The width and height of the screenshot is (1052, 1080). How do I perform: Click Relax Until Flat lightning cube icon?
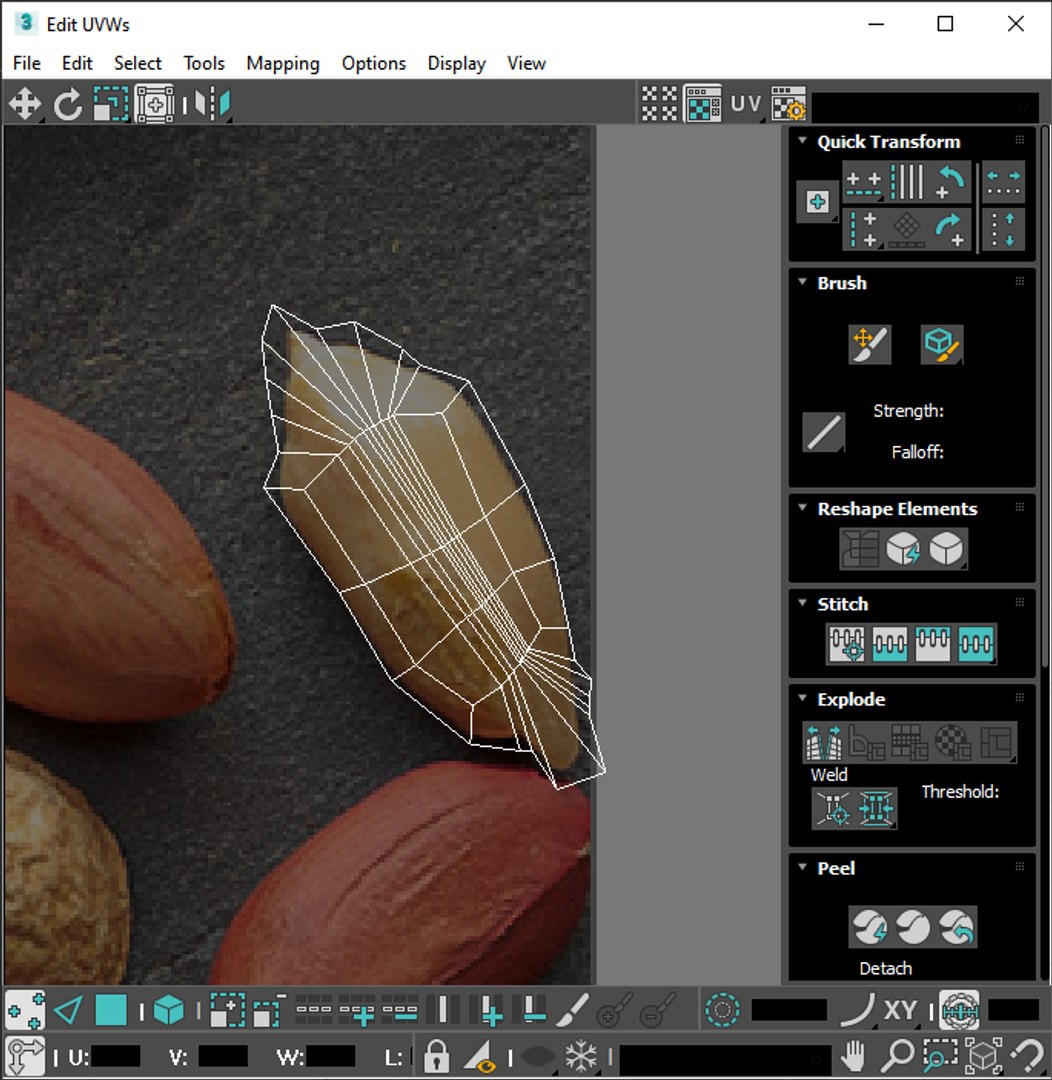[903, 549]
